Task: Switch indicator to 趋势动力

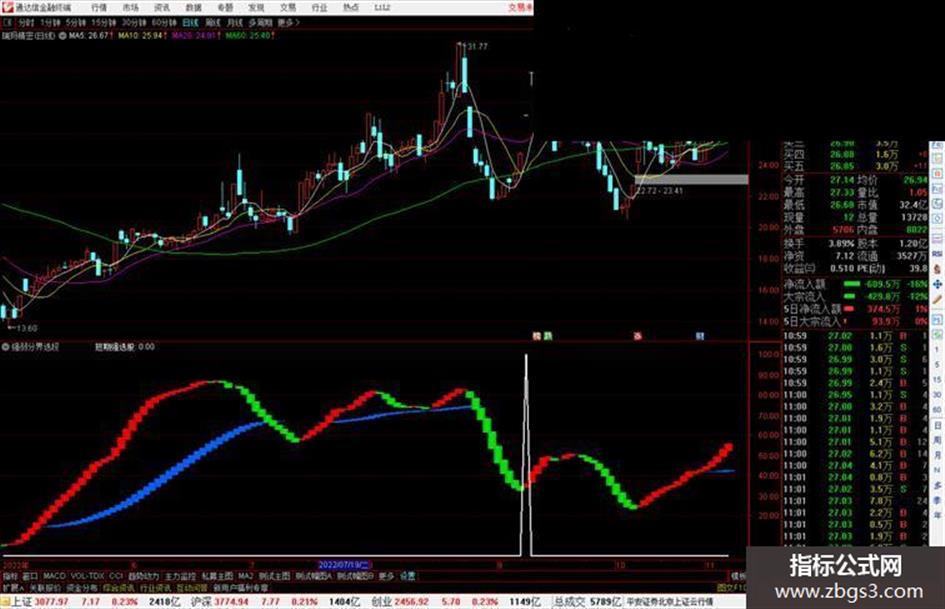Action: click(143, 576)
